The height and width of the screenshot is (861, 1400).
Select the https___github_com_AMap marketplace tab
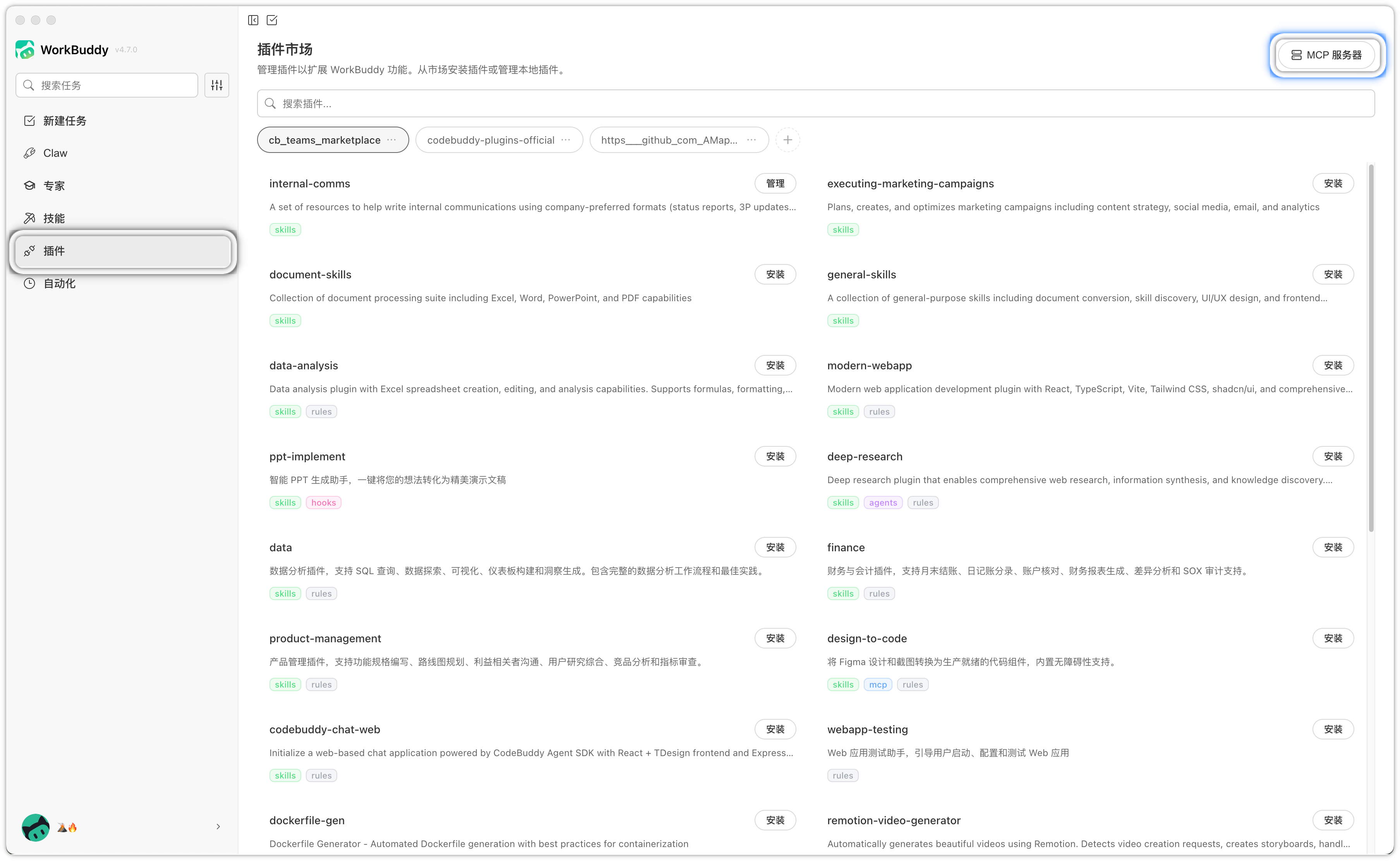(669, 140)
